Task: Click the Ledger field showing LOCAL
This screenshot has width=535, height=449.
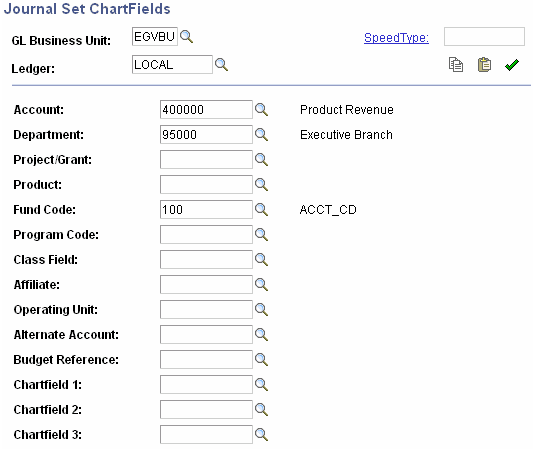Action: pyautogui.click(x=172, y=64)
